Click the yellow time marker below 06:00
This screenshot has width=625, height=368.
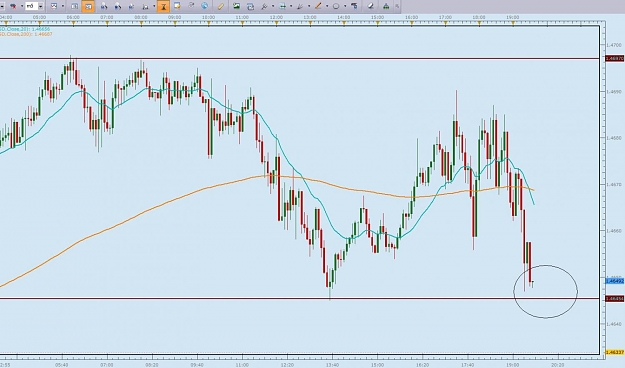tap(73, 24)
